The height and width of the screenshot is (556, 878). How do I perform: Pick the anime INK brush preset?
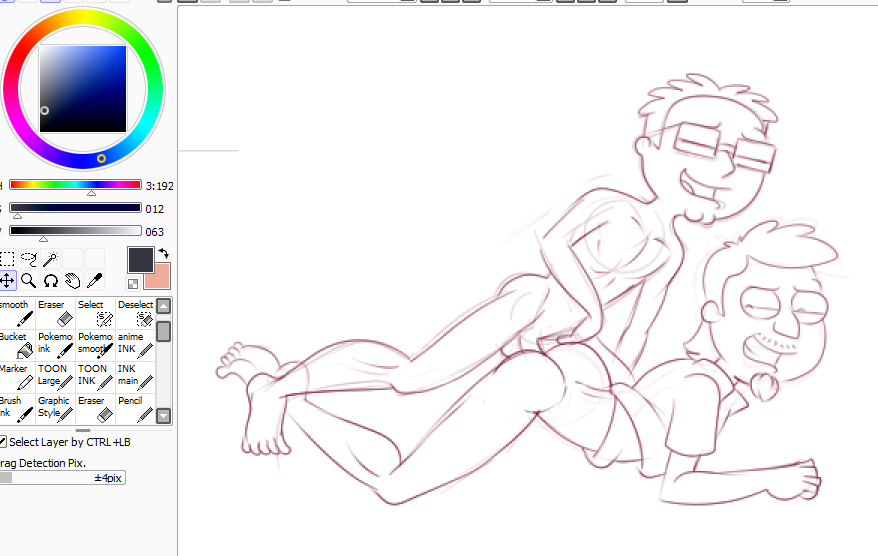(135, 344)
